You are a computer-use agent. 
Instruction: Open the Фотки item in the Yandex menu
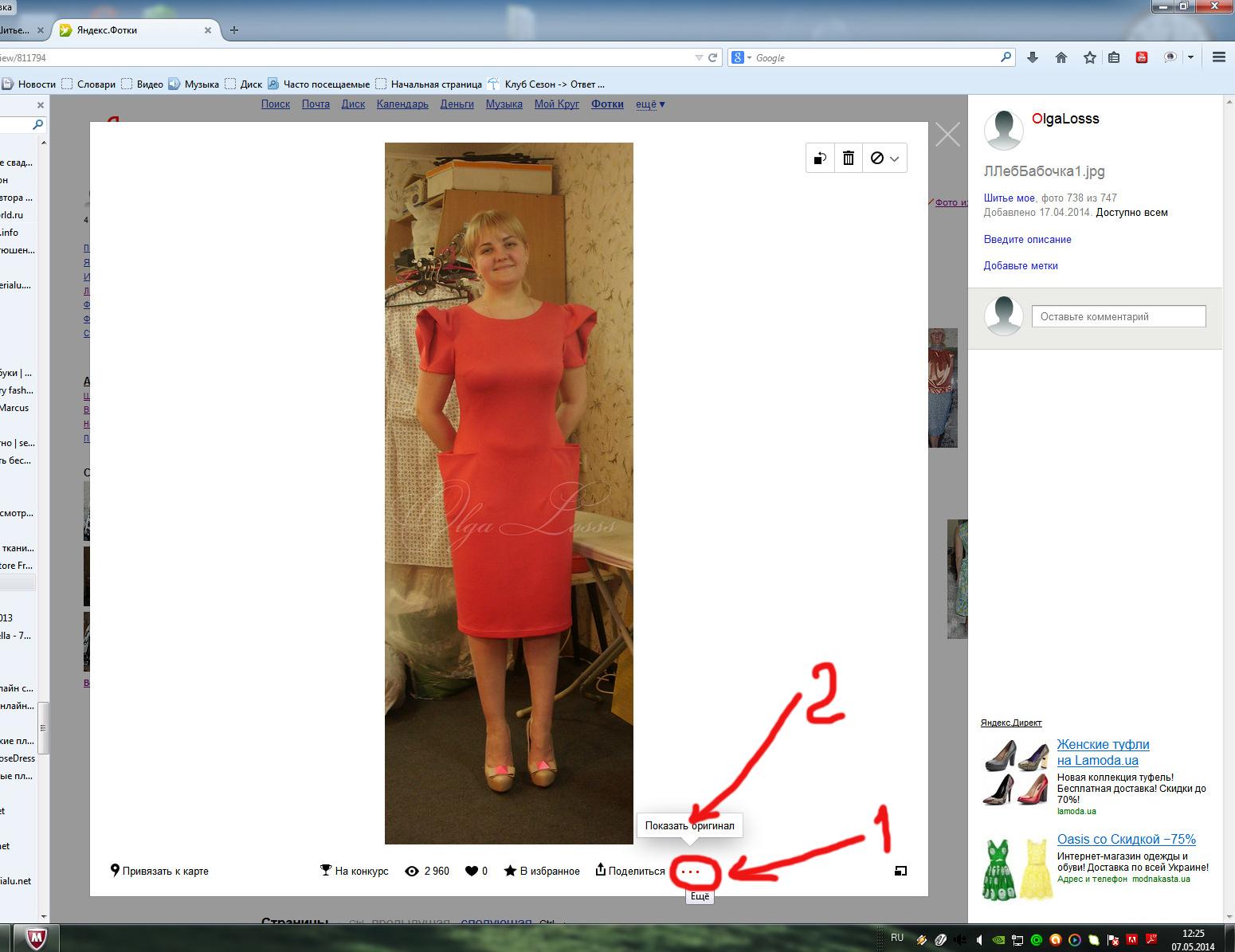coord(607,104)
